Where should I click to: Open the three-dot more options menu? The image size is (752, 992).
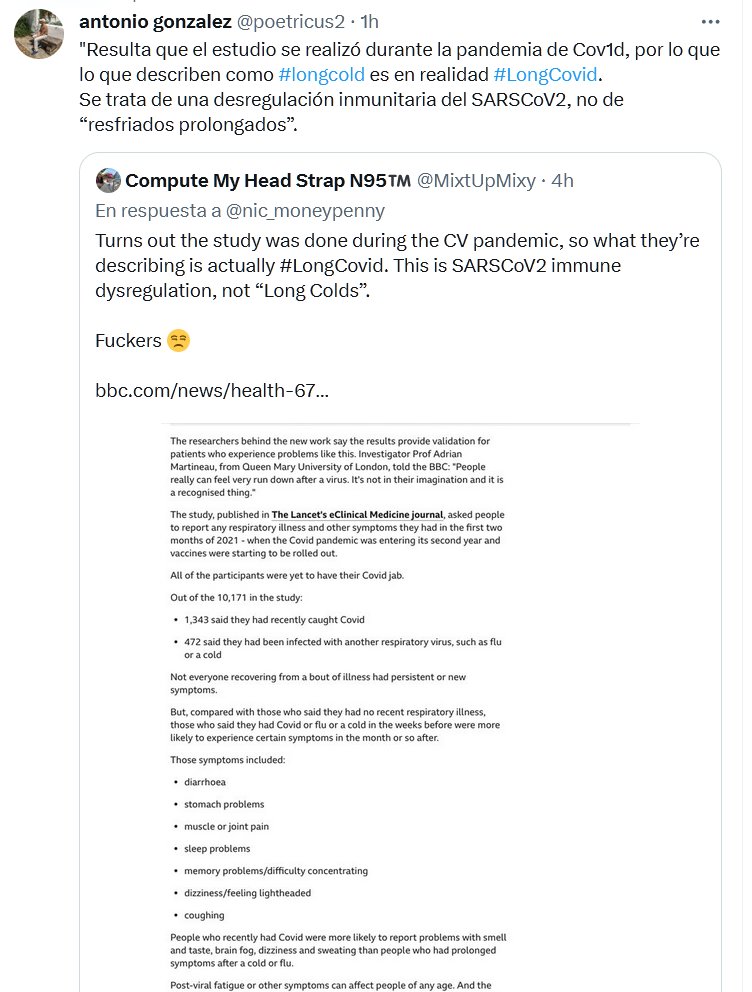pyautogui.click(x=710, y=20)
